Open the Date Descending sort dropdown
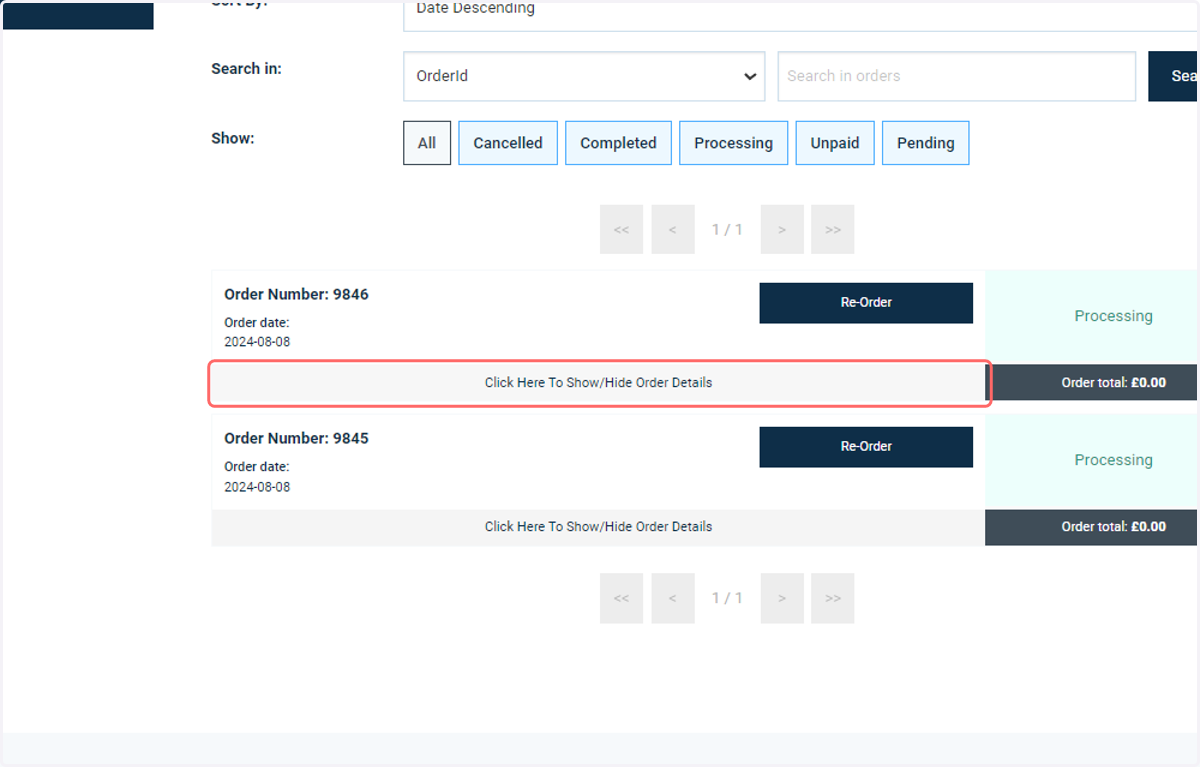Image resolution: width=1200 pixels, height=767 pixels. pyautogui.click(x=801, y=14)
